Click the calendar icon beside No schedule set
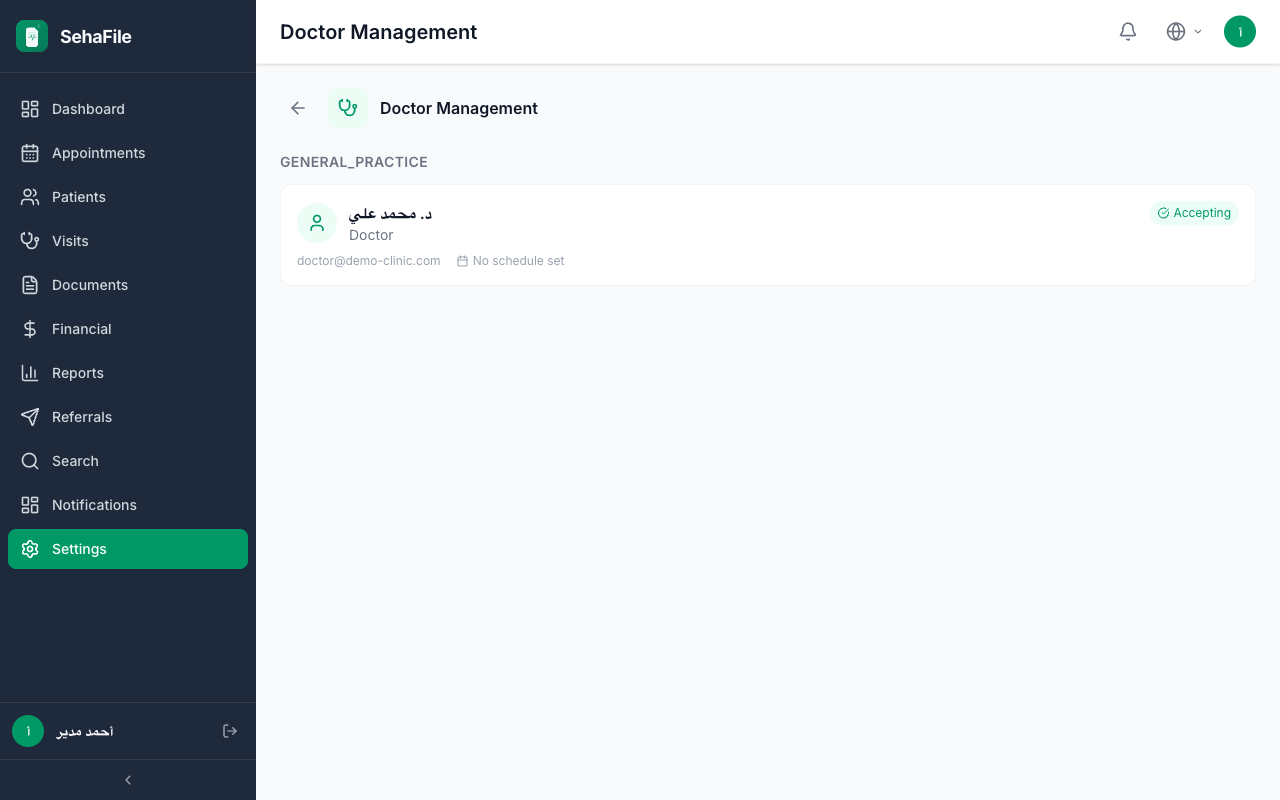 462,261
